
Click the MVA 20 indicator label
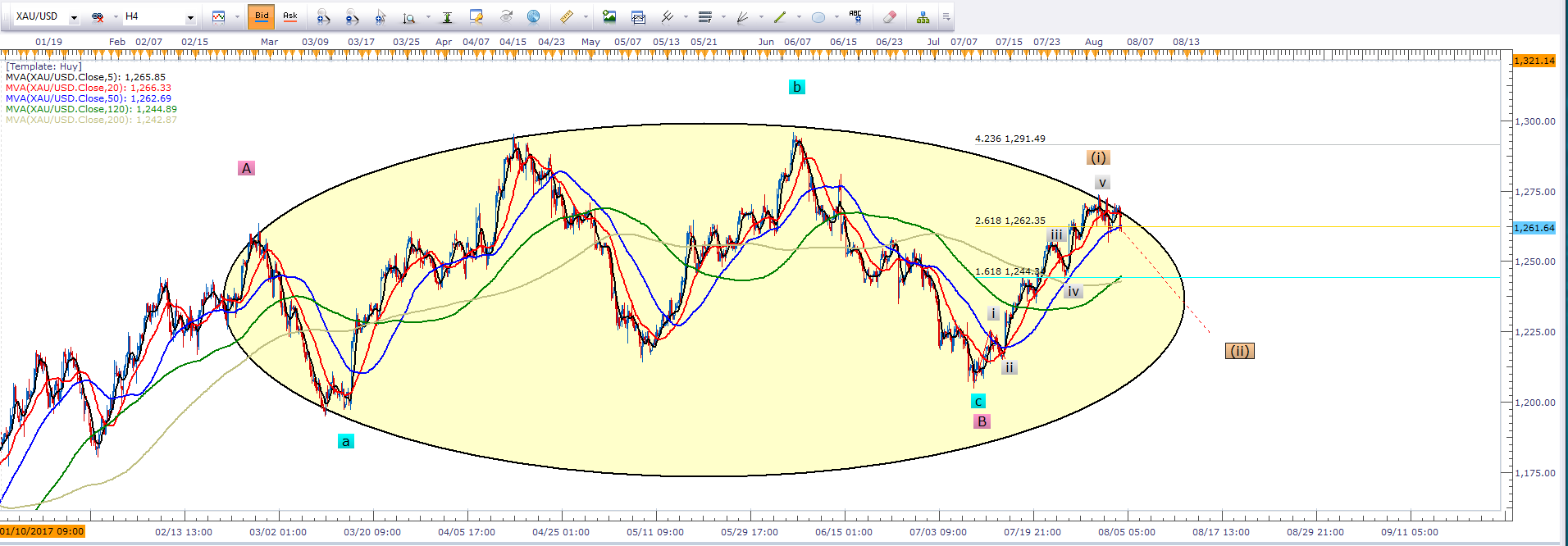[88, 88]
